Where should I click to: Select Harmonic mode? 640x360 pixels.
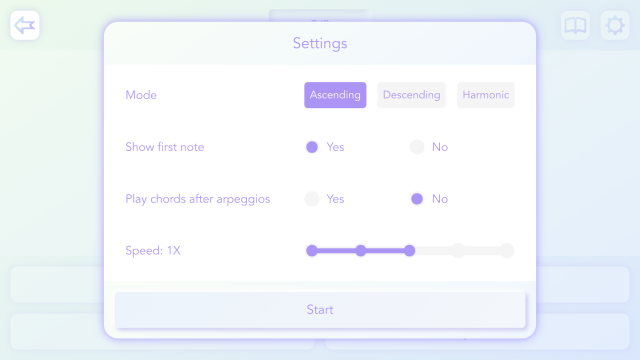486,95
